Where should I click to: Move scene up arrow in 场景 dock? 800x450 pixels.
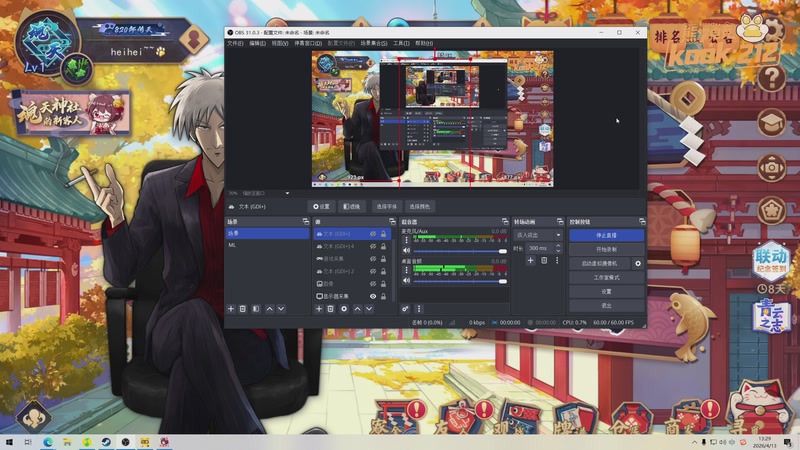click(269, 309)
